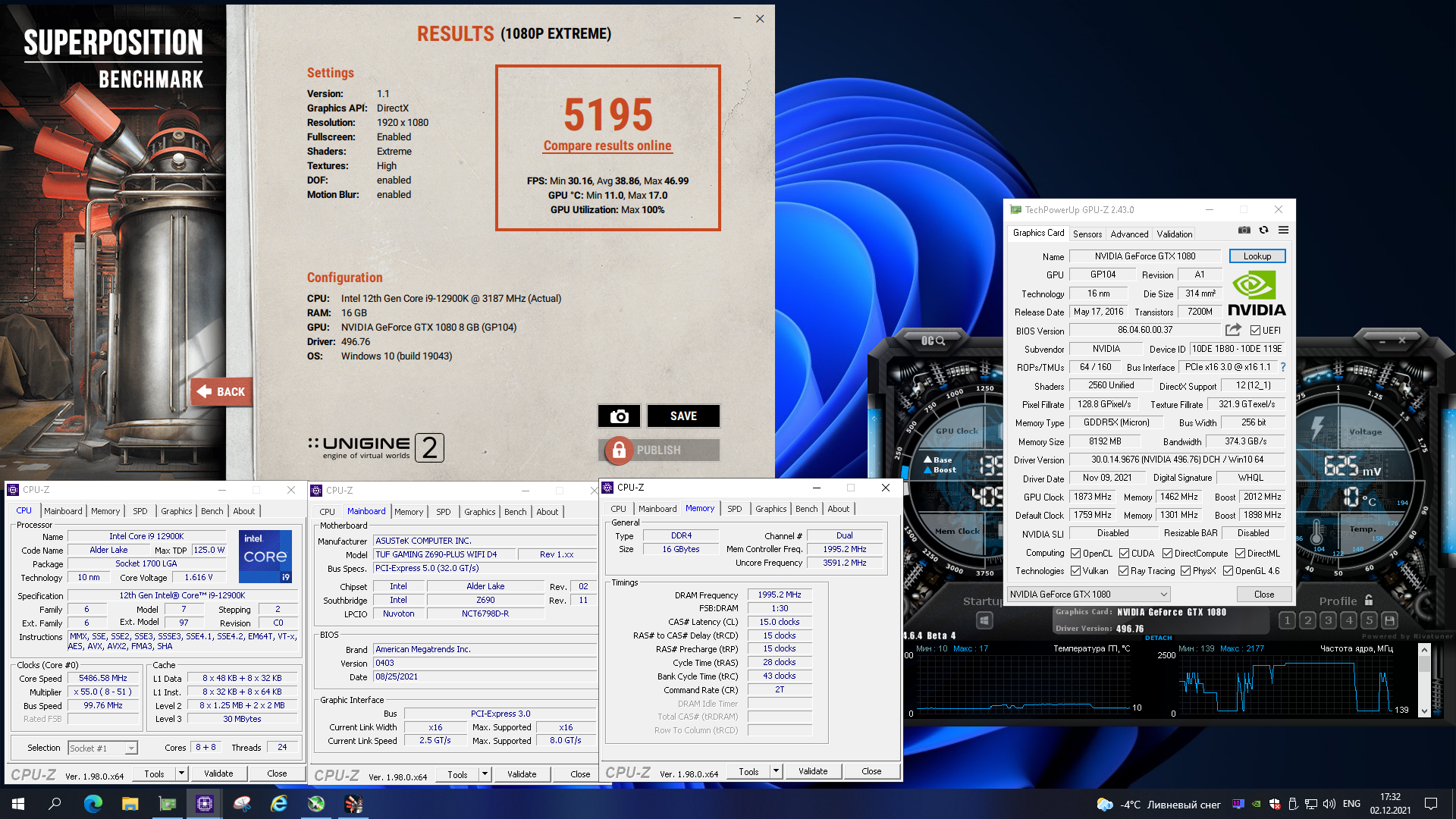1456x819 pixels.
Task: Open the weather widget showing -4°C
Action: (x=1158, y=804)
